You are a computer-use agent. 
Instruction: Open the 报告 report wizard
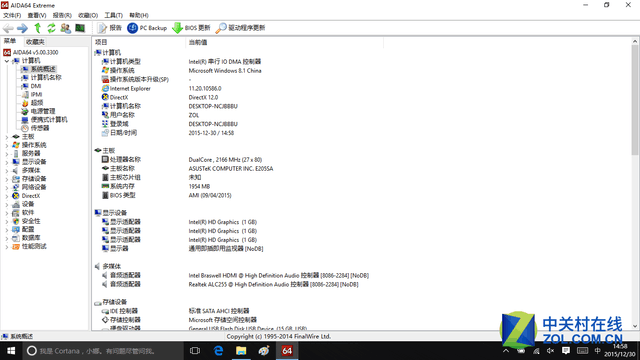click(110, 28)
